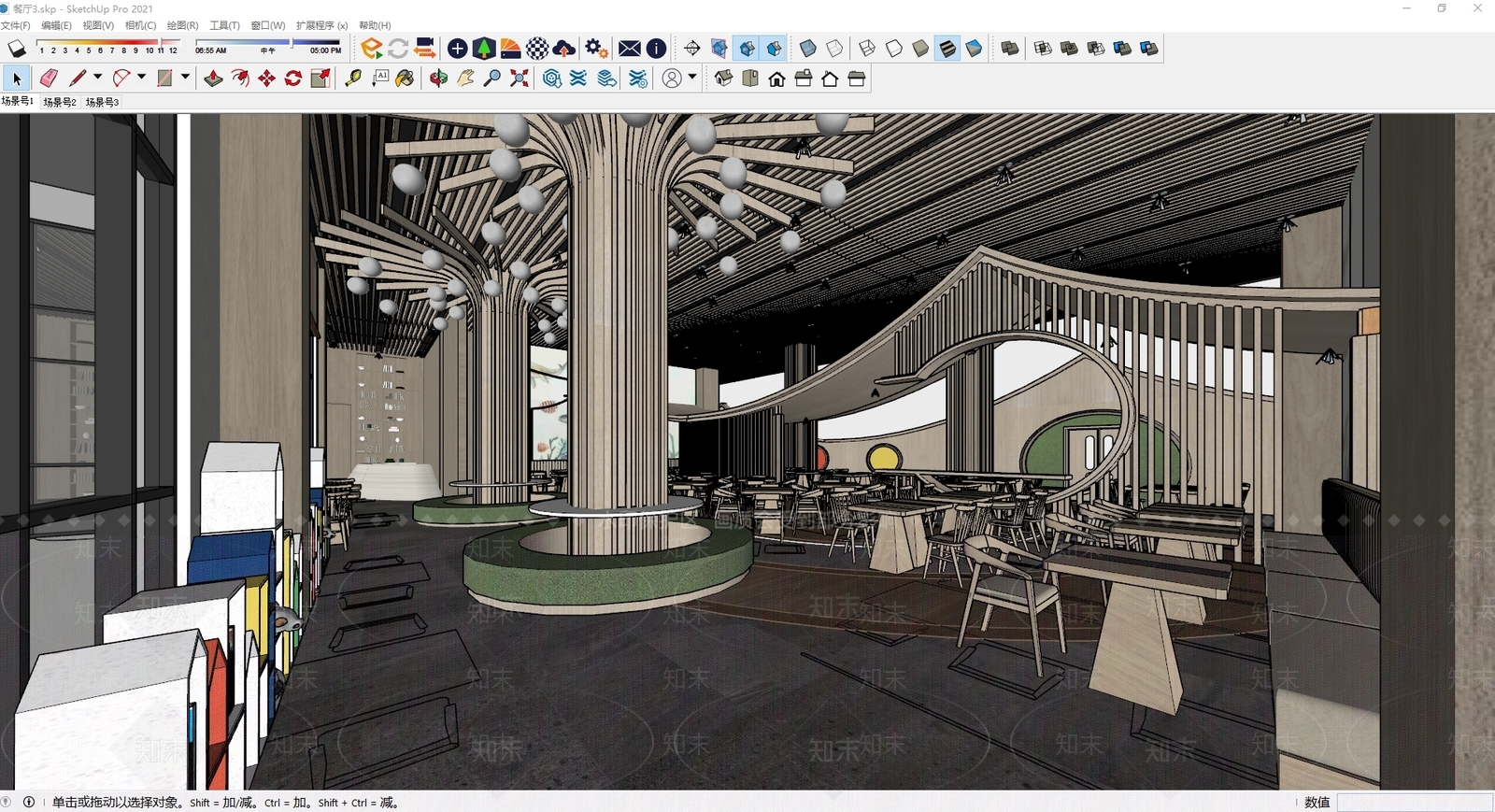Select the arrow Select tool
Screen dimensions: 1495x812
17,78
